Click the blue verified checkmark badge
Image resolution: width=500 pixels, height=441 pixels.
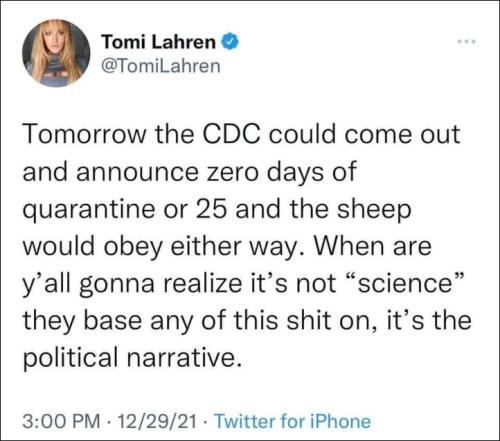pos(230,42)
